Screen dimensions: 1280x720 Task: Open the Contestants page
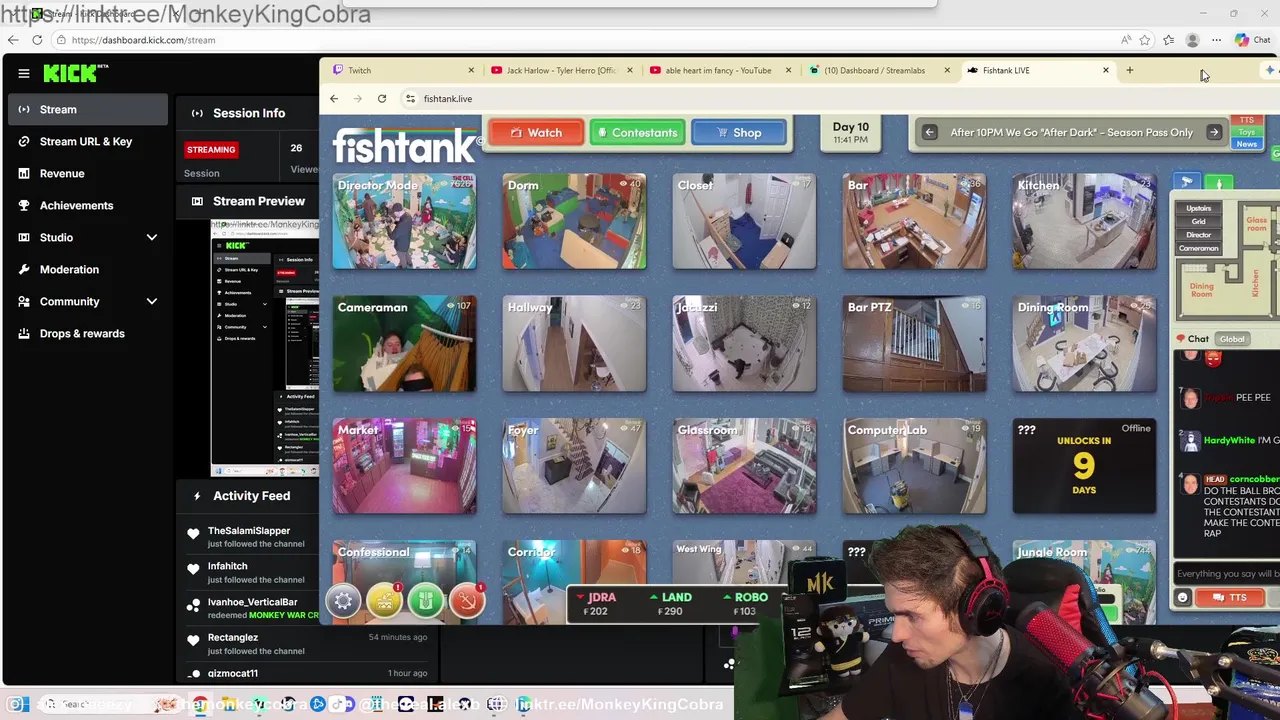point(637,133)
